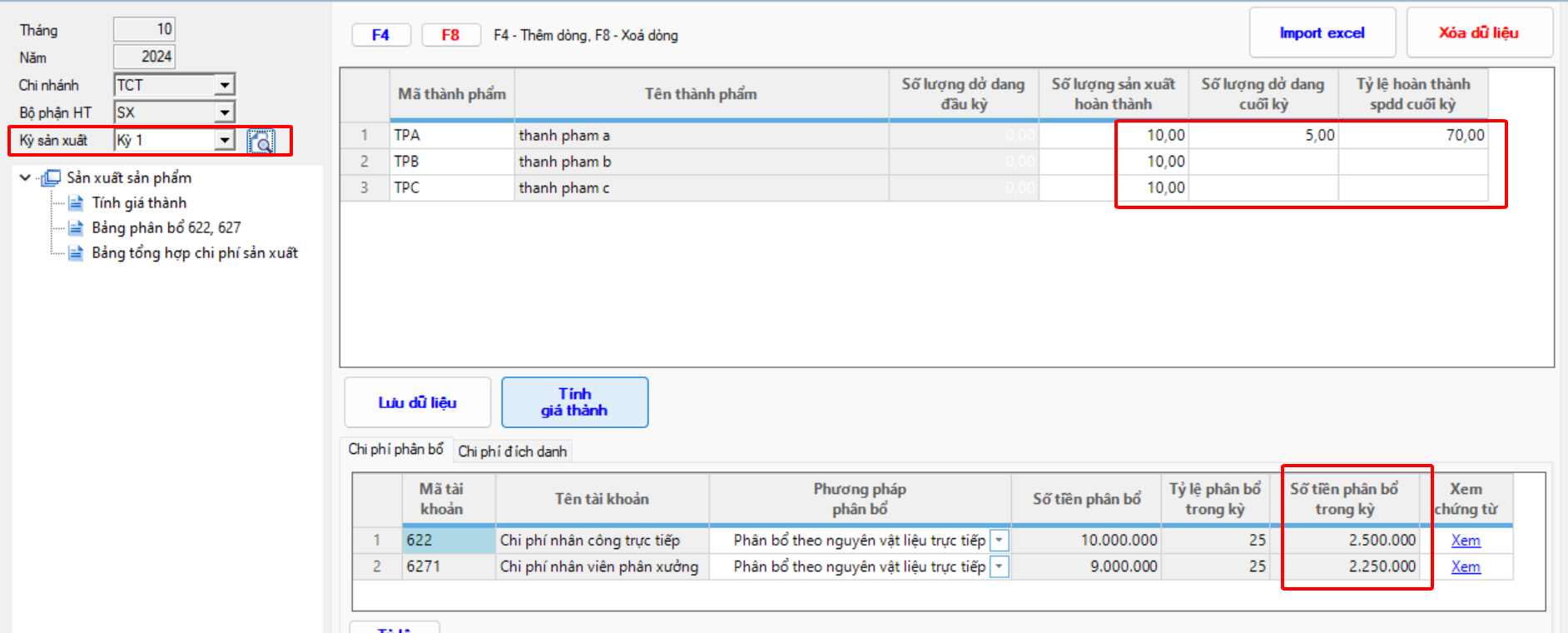Open allocation method dropdown for account 622
Viewport: 1568px width, 633px height.
(999, 541)
